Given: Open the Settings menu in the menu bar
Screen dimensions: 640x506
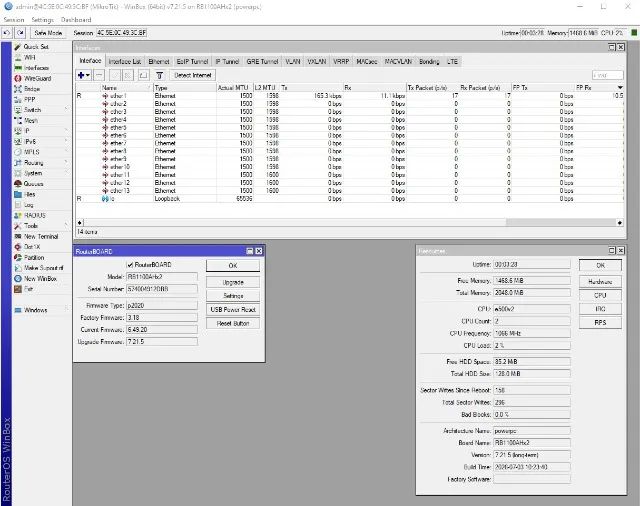Looking at the screenshot, I should (42, 20).
